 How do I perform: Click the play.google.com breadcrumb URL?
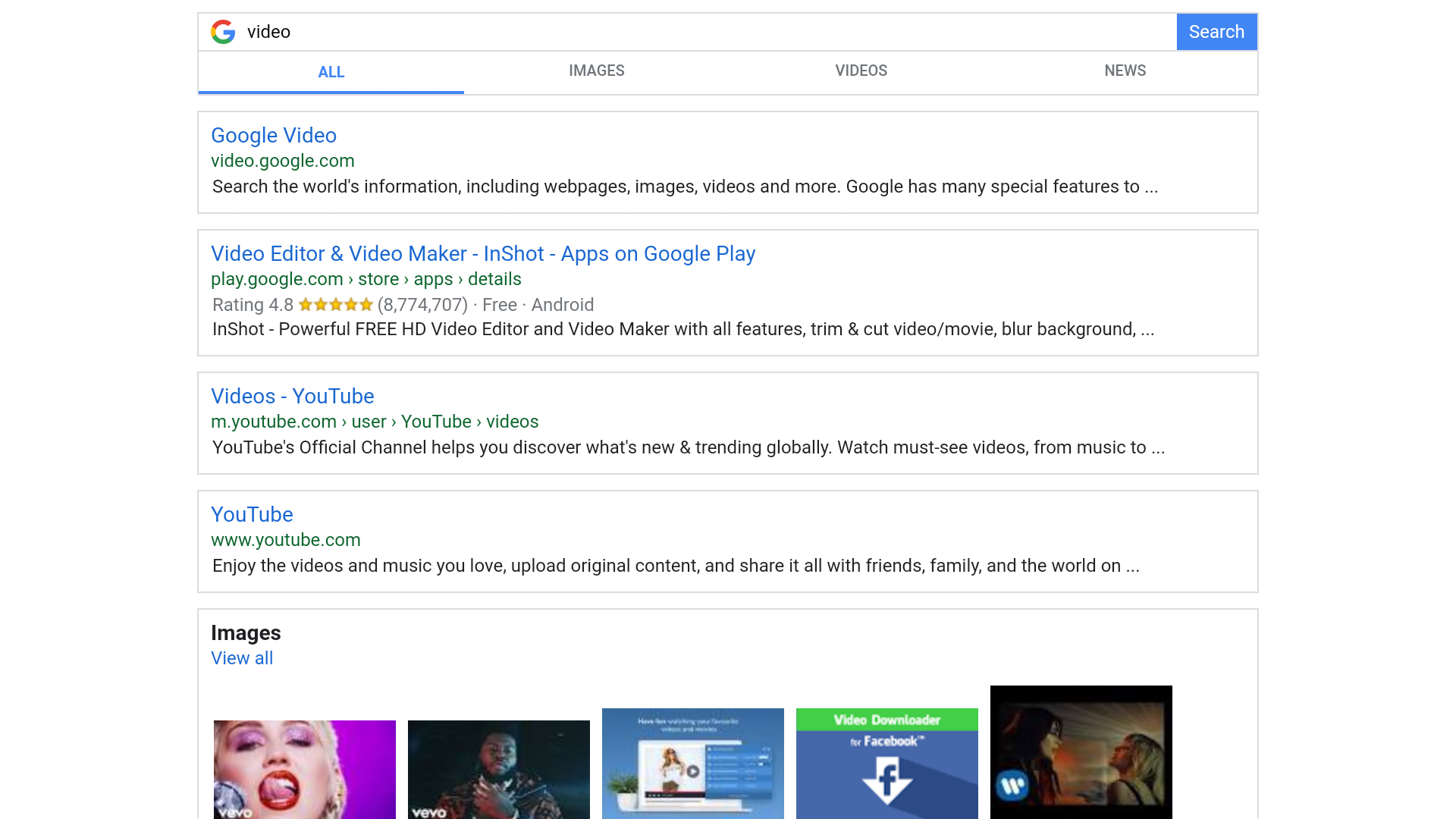366,279
